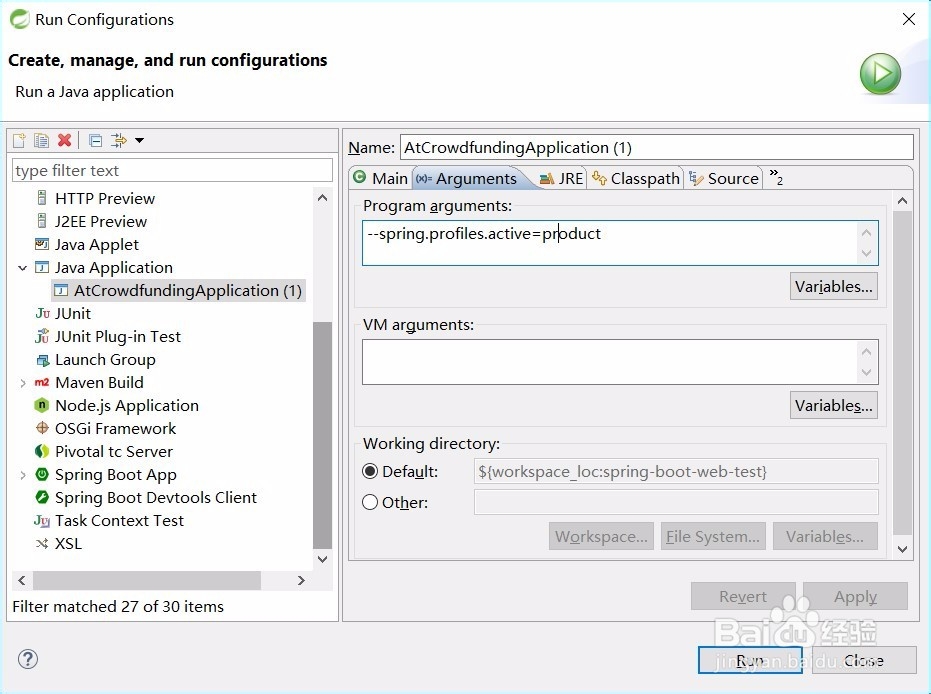931x694 pixels.
Task: Open the hidden tabs overflow list
Action: pos(776,178)
